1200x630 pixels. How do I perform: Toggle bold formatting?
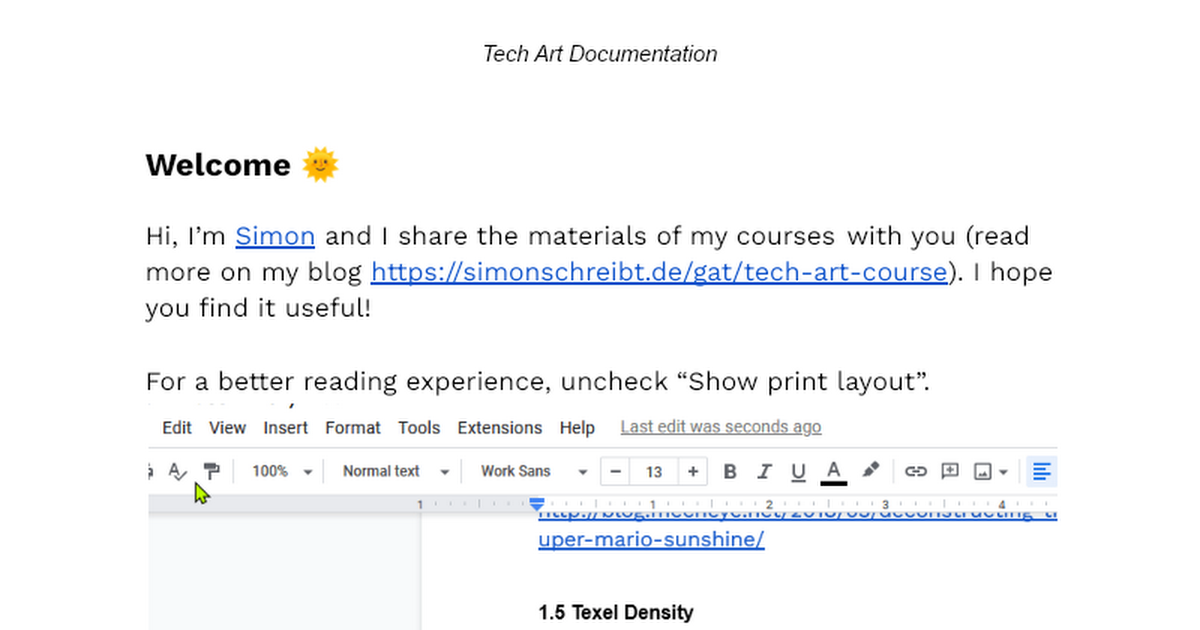tap(730, 471)
